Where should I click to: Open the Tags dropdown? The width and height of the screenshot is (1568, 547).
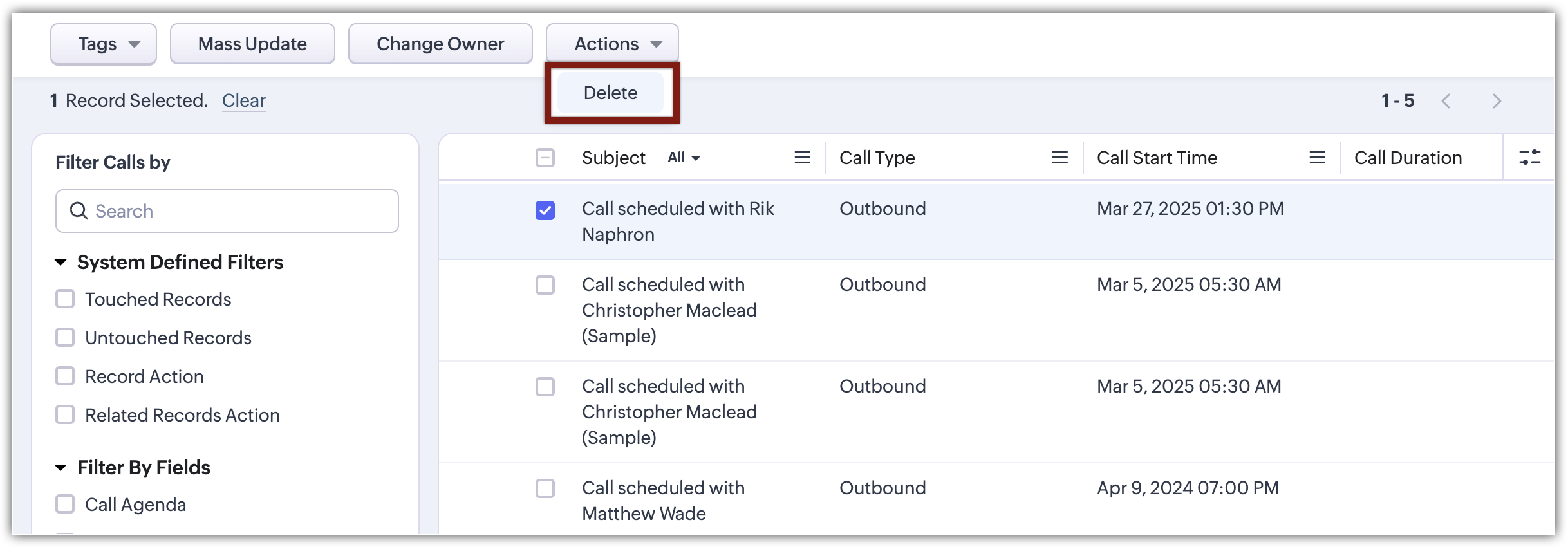(104, 44)
